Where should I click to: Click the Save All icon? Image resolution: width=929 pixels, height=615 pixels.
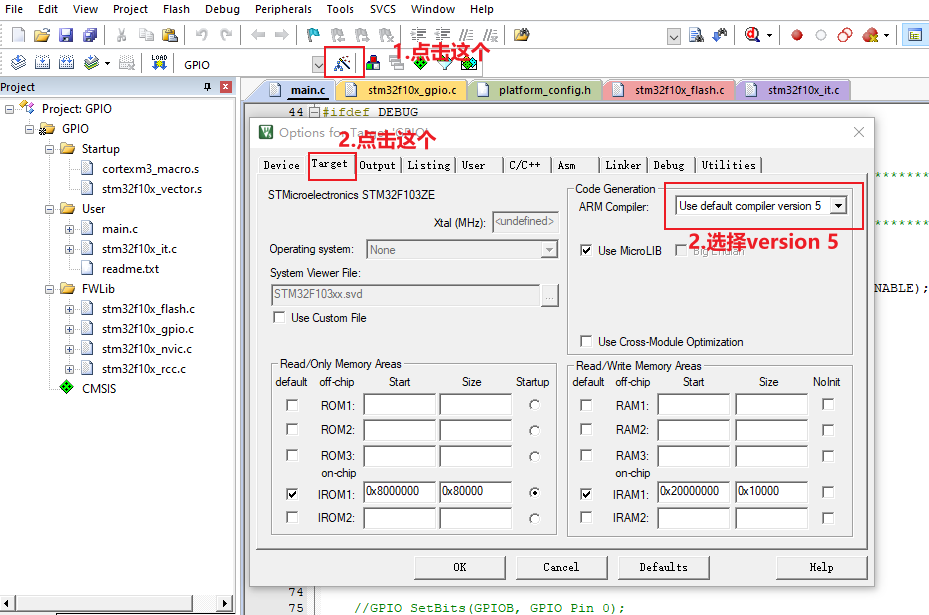click(90, 35)
